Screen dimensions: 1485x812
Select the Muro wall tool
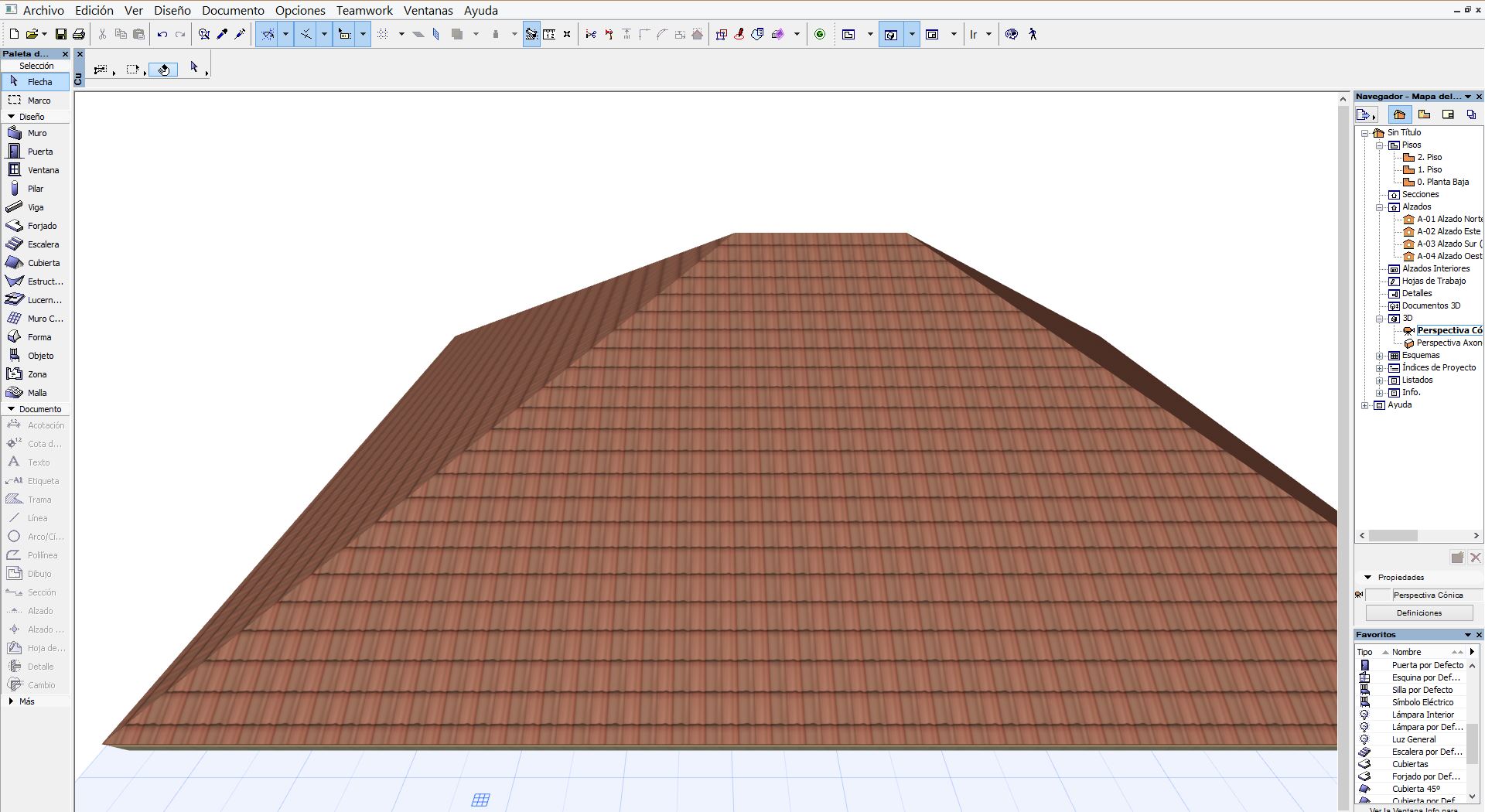[36, 133]
